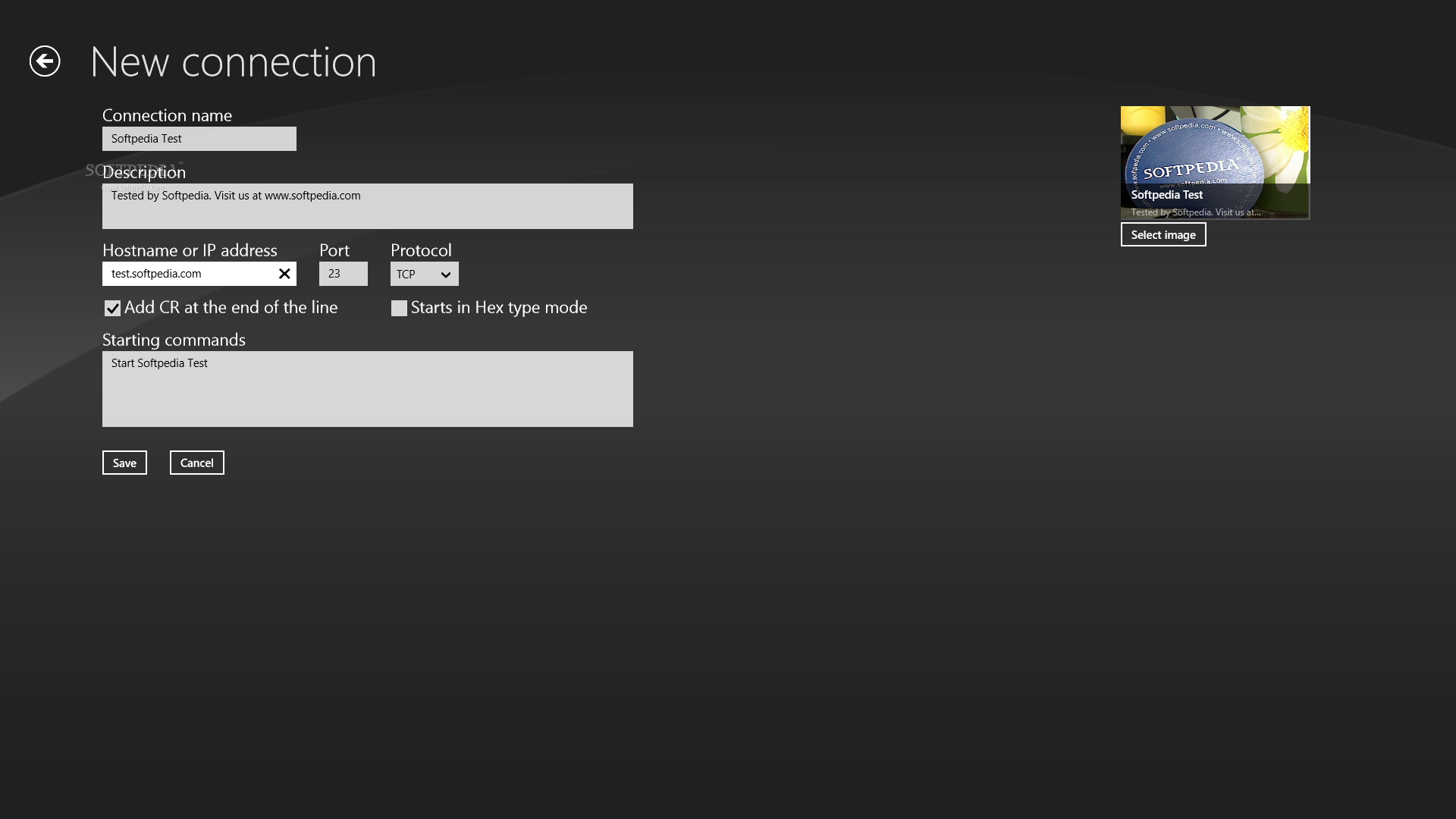Save the new connection
The width and height of the screenshot is (1456, 819).
tap(124, 463)
